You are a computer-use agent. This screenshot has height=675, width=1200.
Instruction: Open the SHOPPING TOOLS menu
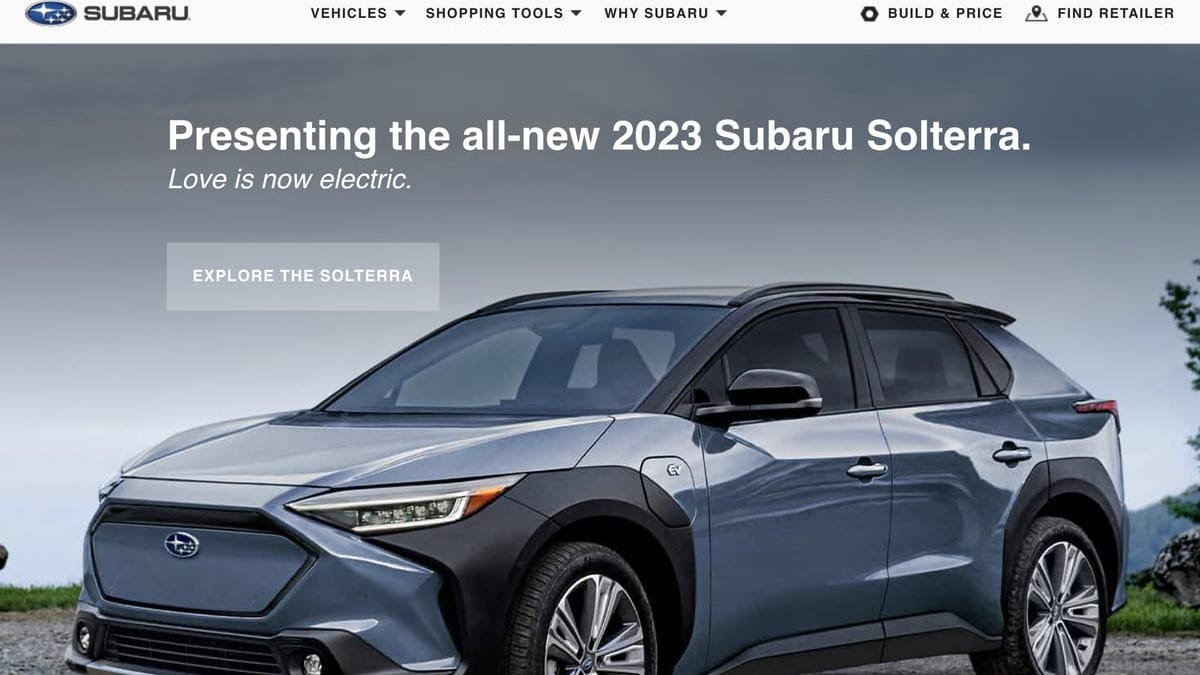click(x=502, y=14)
